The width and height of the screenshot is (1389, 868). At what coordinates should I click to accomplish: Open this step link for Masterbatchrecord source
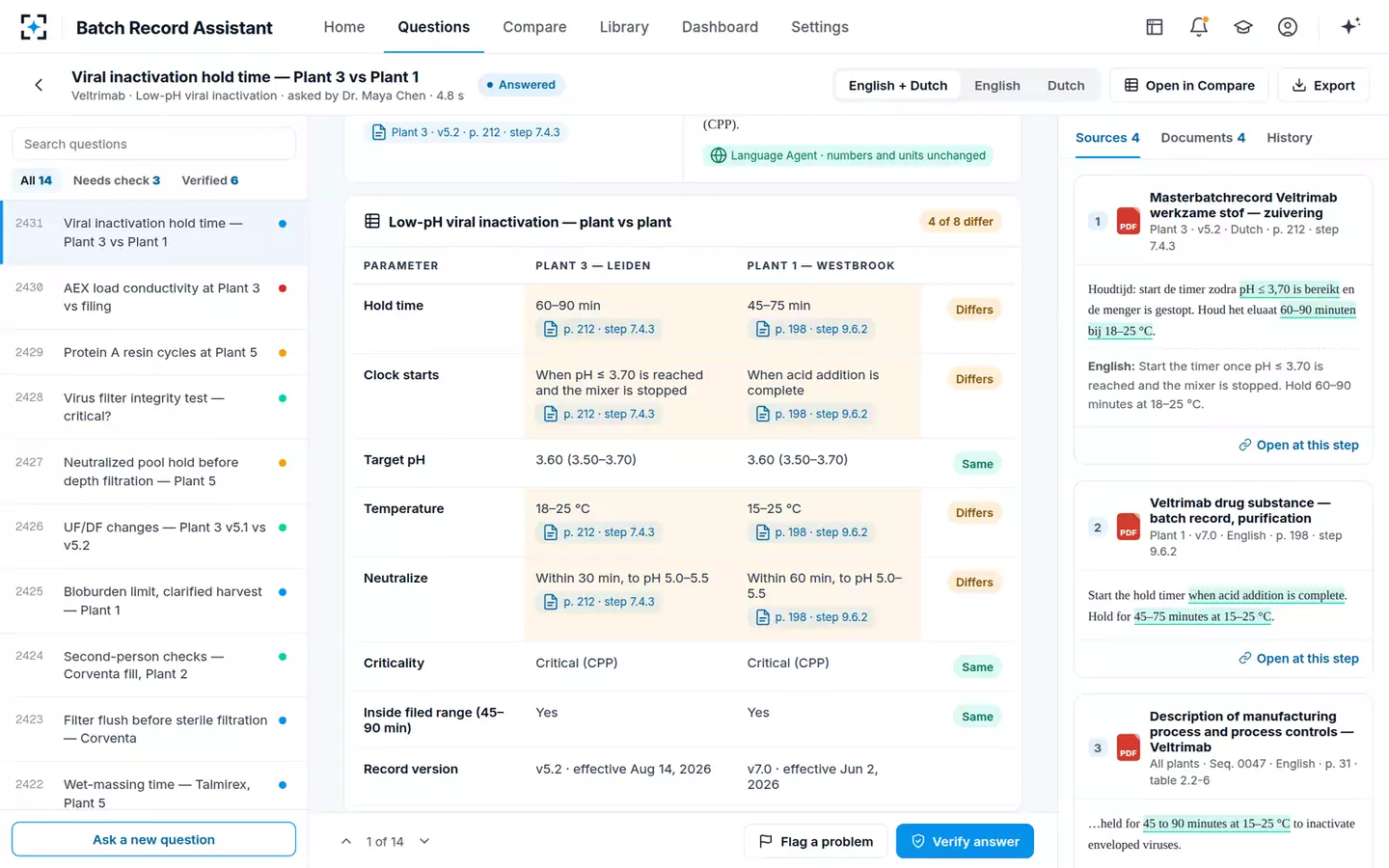pyautogui.click(x=1298, y=445)
